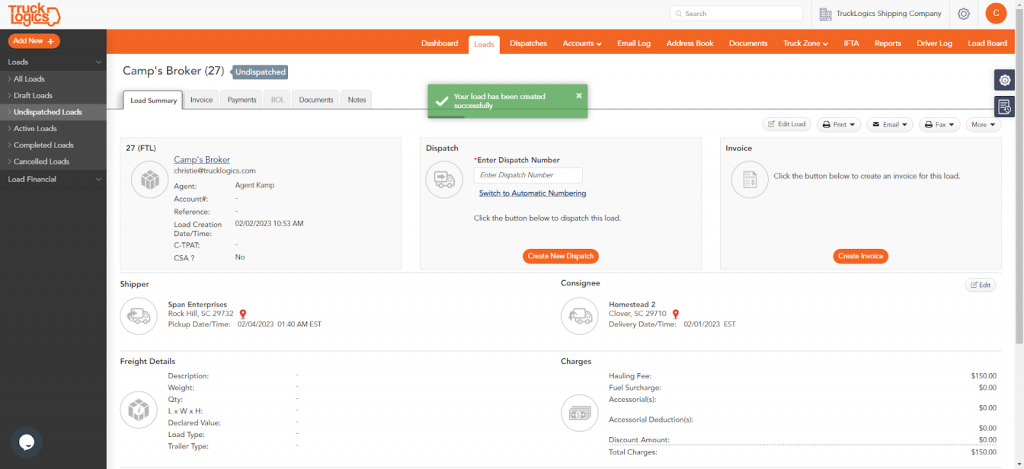Switch to the Invoice tab
The height and width of the screenshot is (469, 1024).
click(x=201, y=100)
